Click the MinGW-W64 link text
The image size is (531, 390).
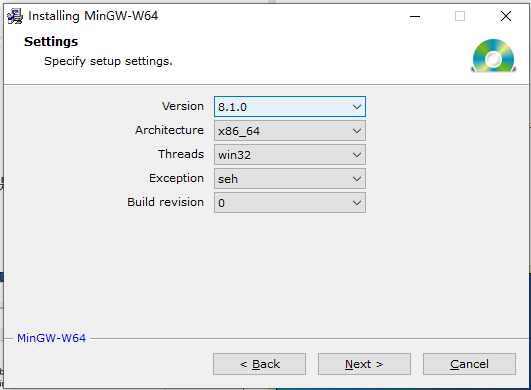(x=51, y=338)
